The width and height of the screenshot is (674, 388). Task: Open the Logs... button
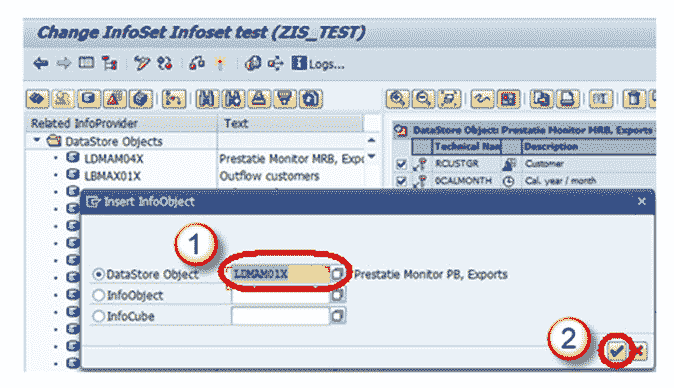pos(318,64)
